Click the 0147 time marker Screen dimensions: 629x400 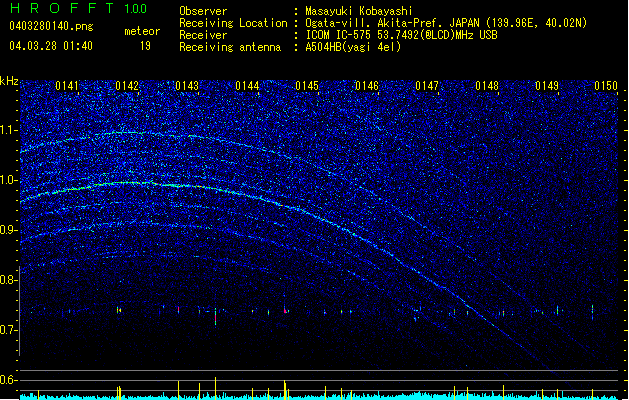(x=427, y=86)
